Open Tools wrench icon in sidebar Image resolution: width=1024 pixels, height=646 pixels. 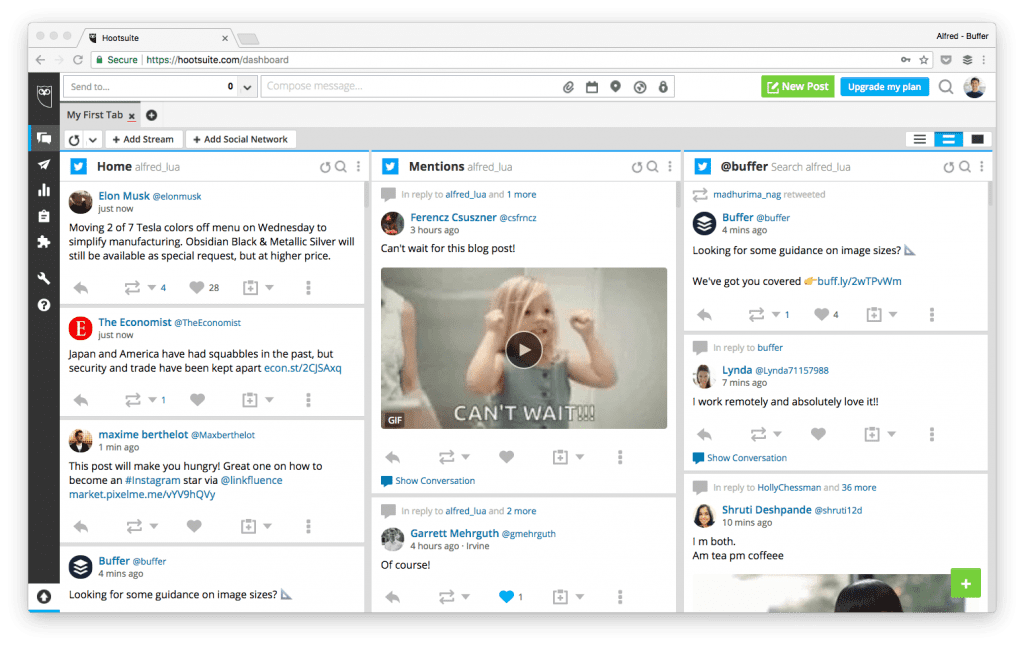[44, 278]
